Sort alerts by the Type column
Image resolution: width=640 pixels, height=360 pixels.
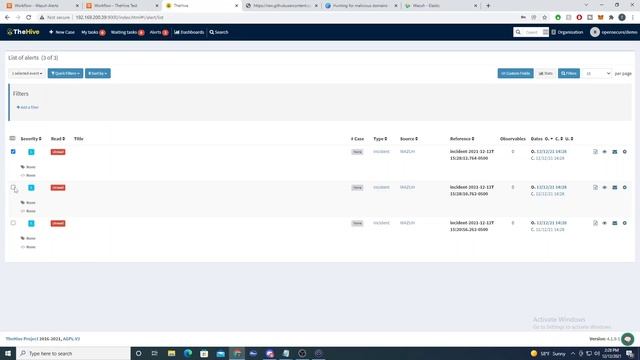click(x=380, y=139)
